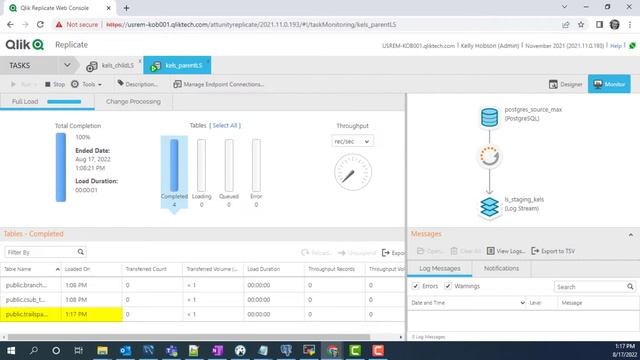Screen dimensions: 640x360
Task: Open Manage Endpoint Connections
Action: pos(219,84)
